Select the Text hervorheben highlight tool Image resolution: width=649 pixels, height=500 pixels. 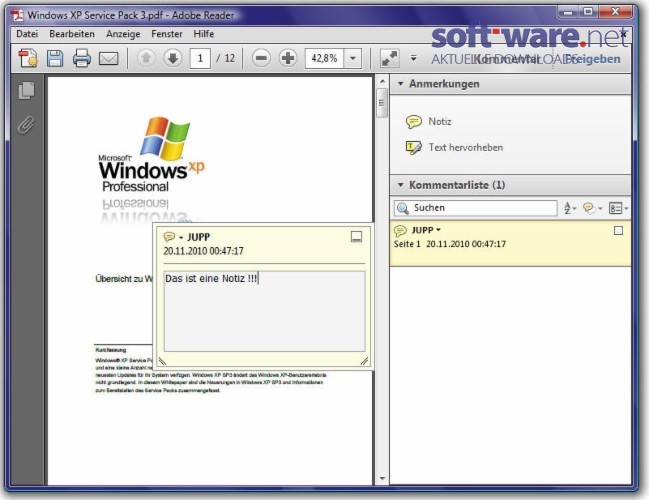(413, 147)
